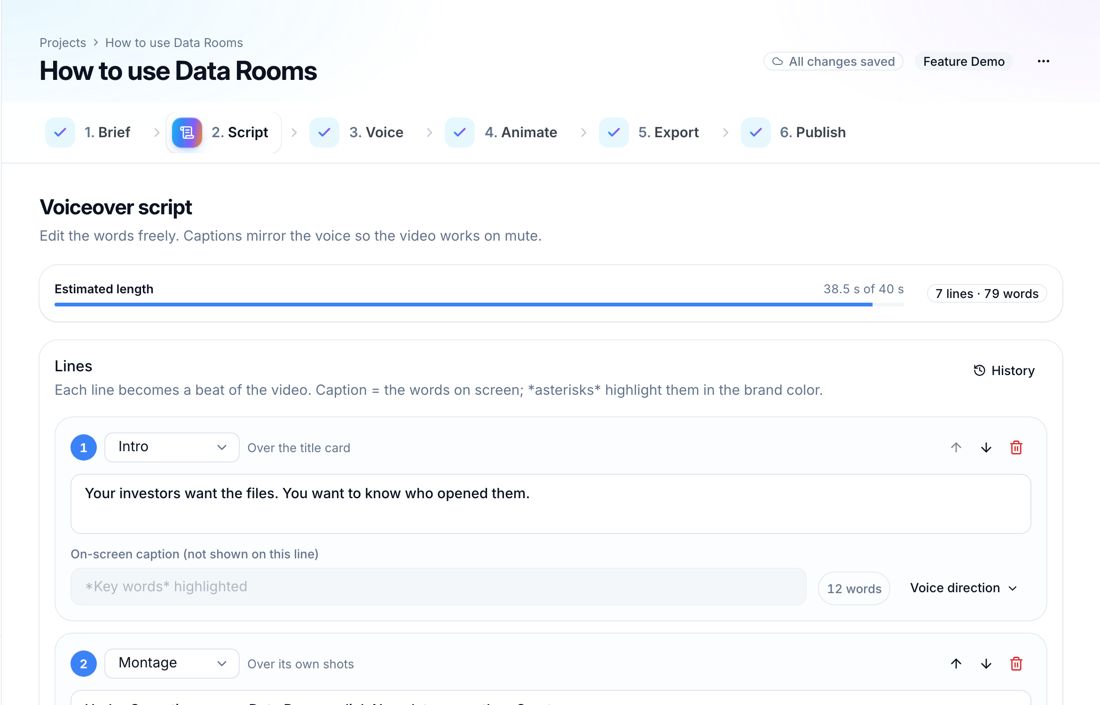Move the Intro line up
The width and height of the screenshot is (1100, 705).
[x=955, y=448]
